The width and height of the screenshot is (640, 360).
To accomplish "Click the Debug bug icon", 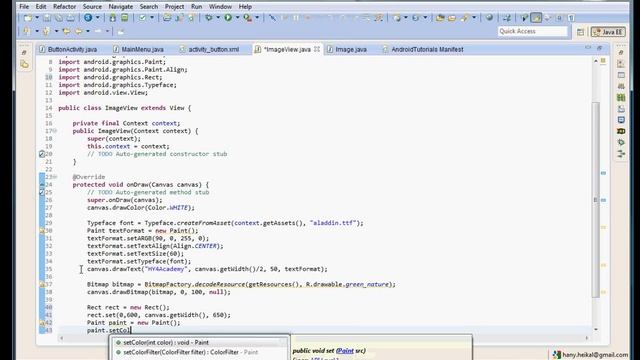I will point(209,18).
